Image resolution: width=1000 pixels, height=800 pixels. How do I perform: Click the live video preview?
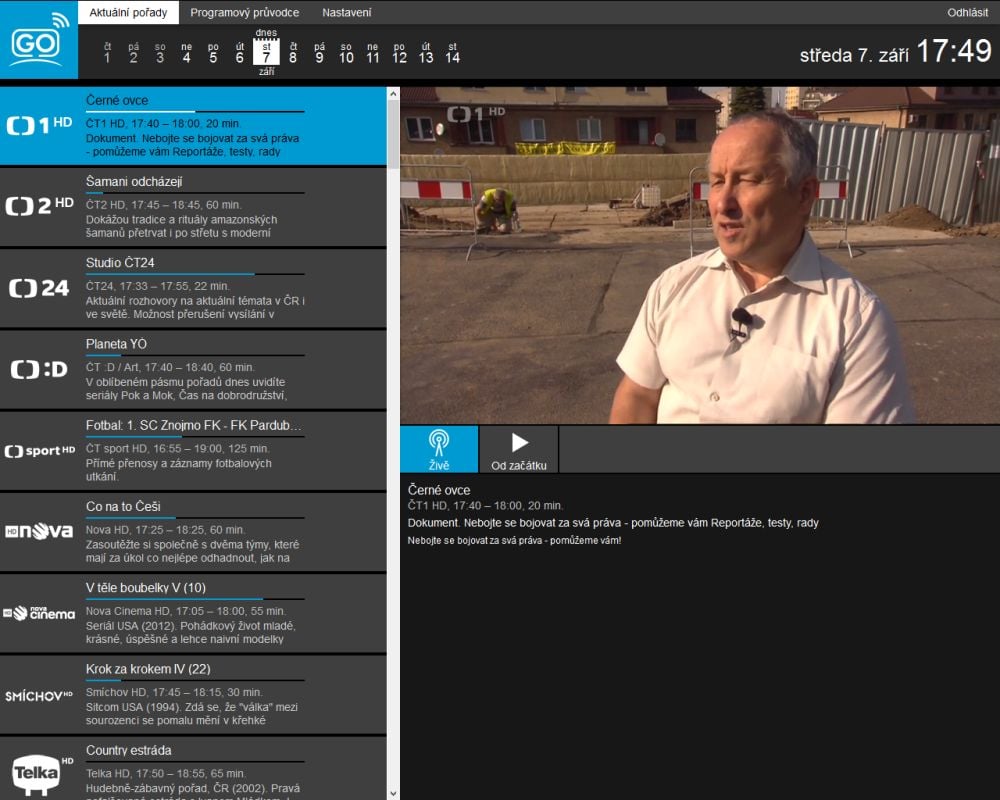699,255
